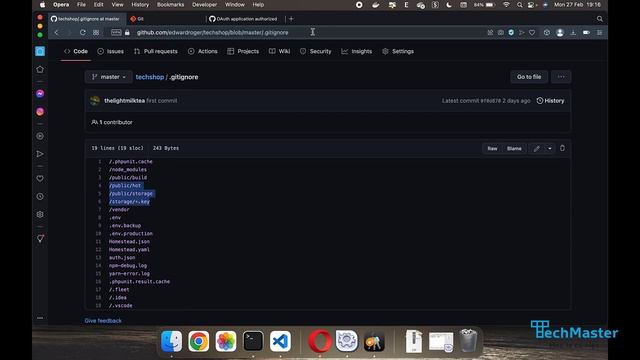Screen dimensions: 640x360
Task: Click the Go to file button
Action: click(x=529, y=77)
